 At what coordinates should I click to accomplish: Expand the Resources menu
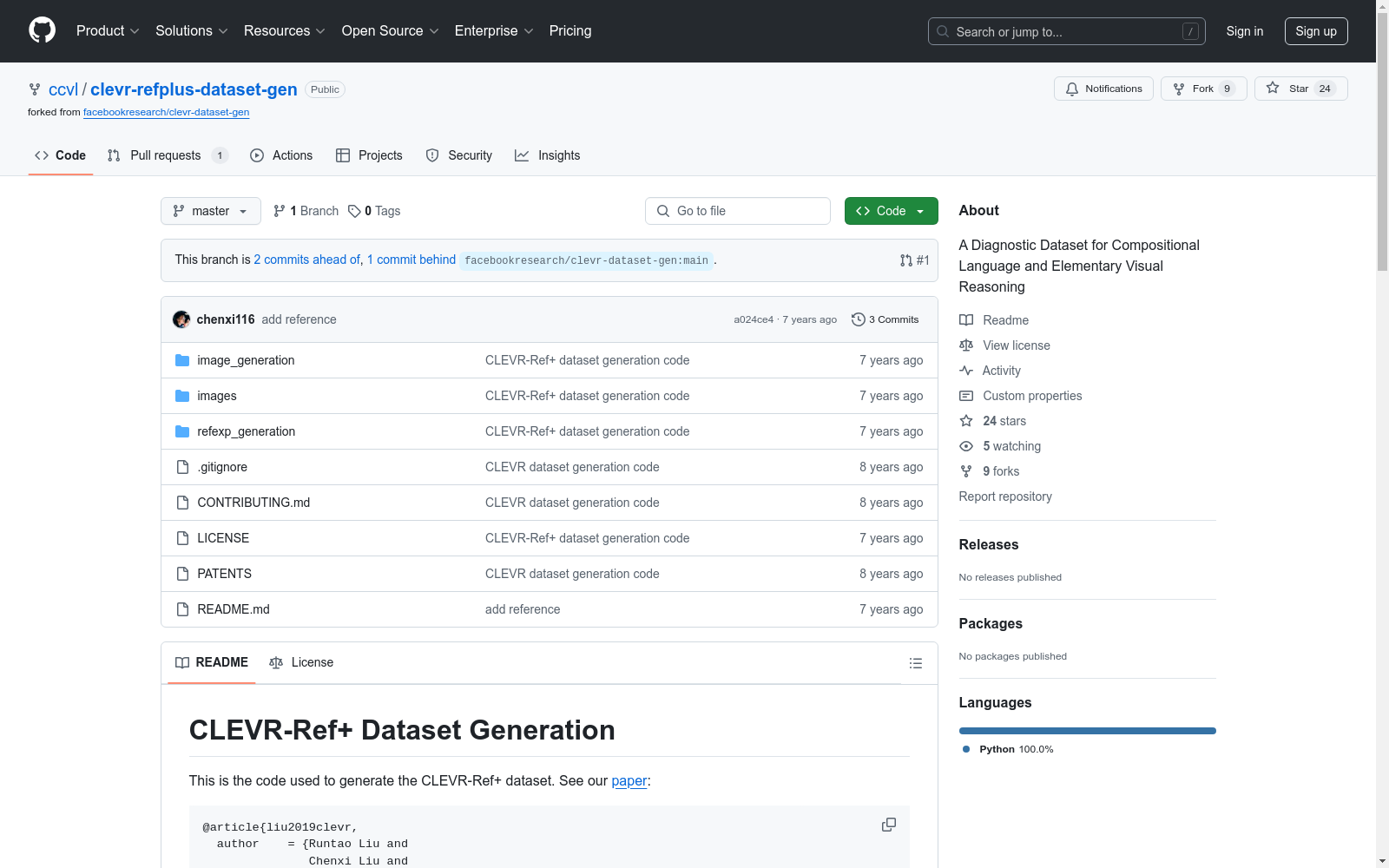pos(285,31)
